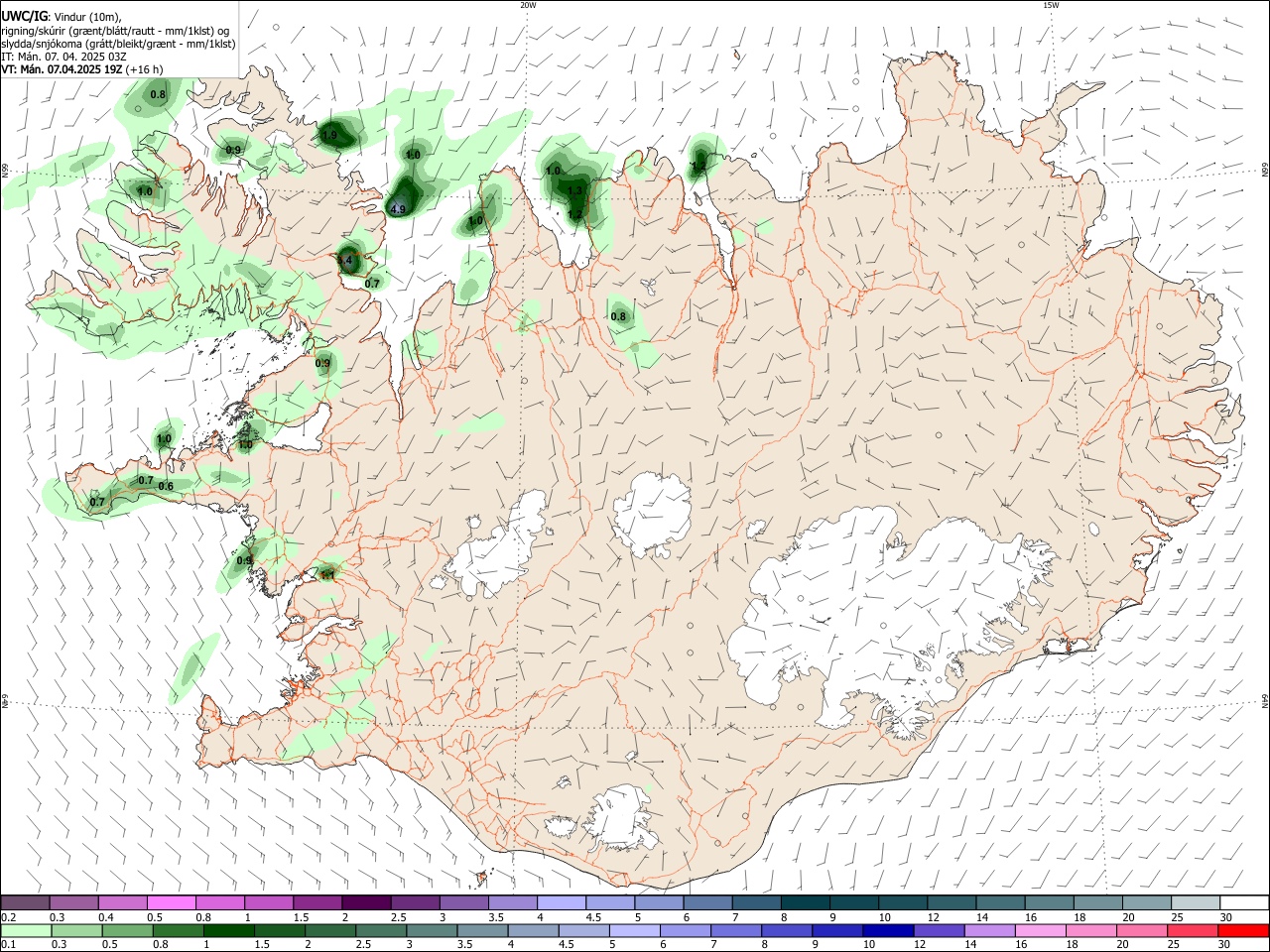The height and width of the screenshot is (952, 1270).
Task: Select the 3.4 precipitation value on the map
Action: (344, 261)
